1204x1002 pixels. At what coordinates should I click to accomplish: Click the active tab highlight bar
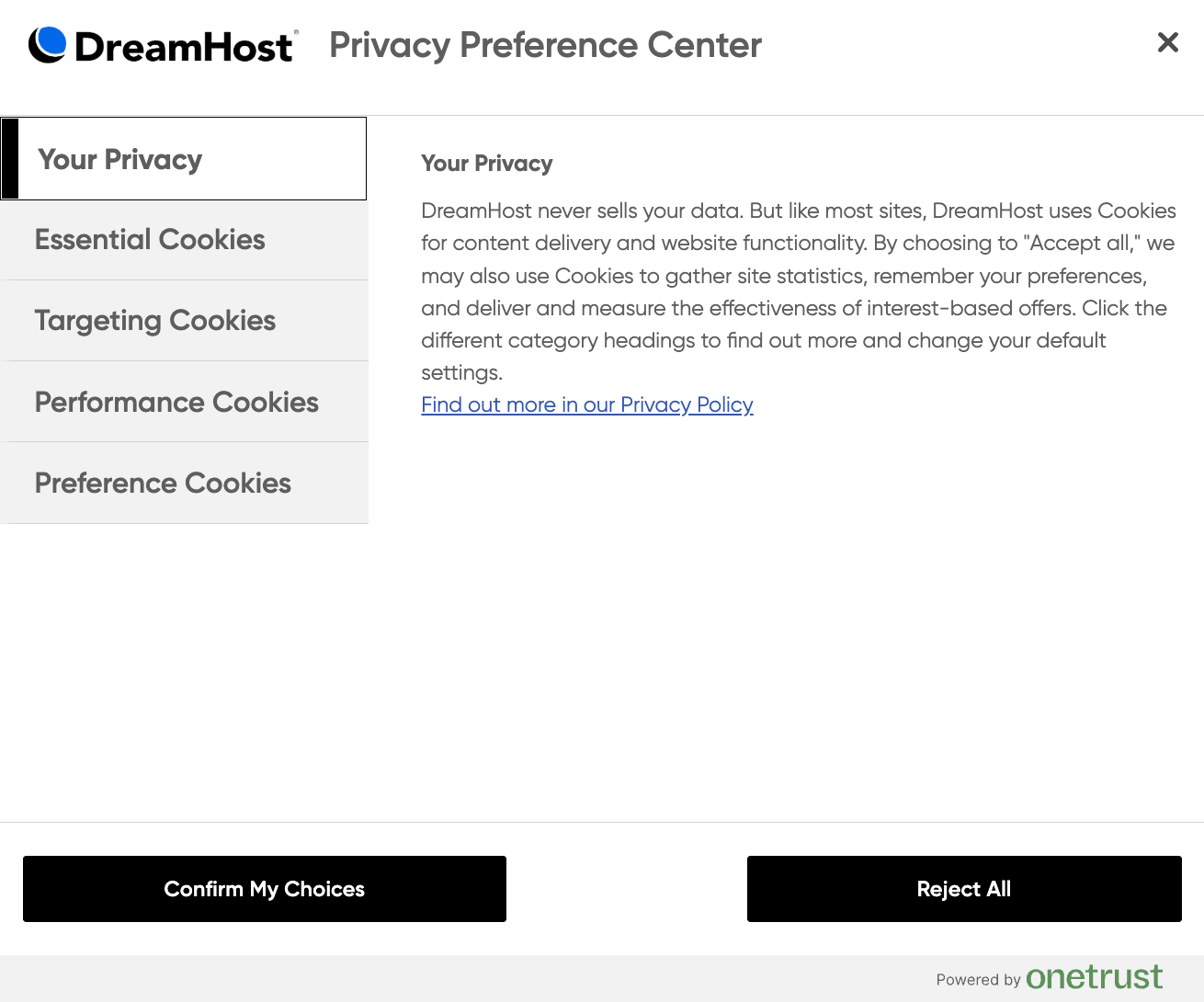9,158
